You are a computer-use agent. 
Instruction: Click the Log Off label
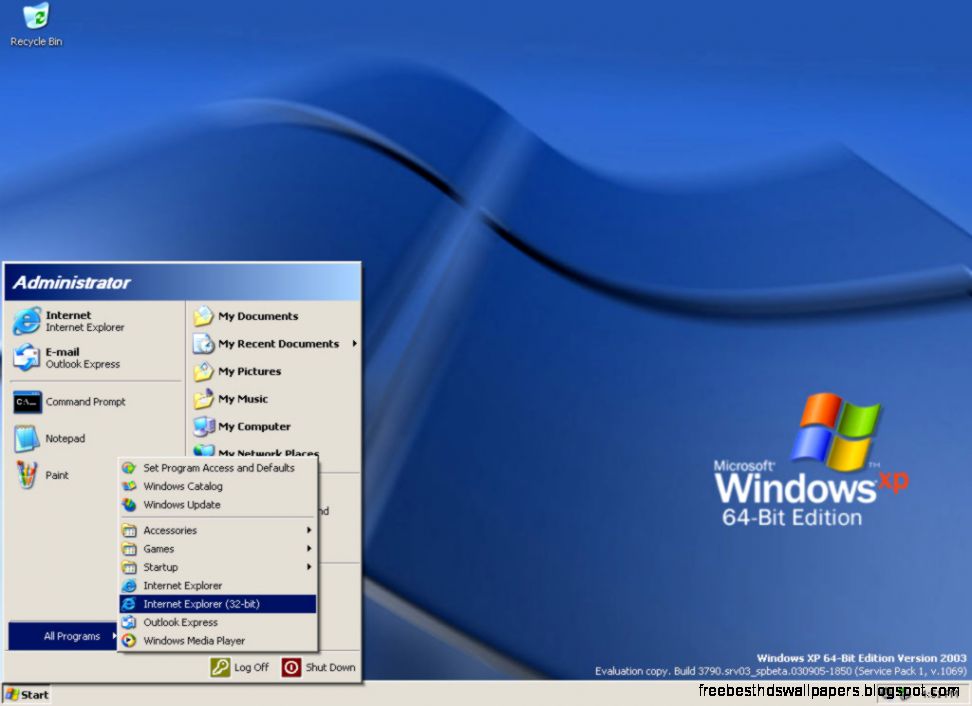[x=252, y=668]
